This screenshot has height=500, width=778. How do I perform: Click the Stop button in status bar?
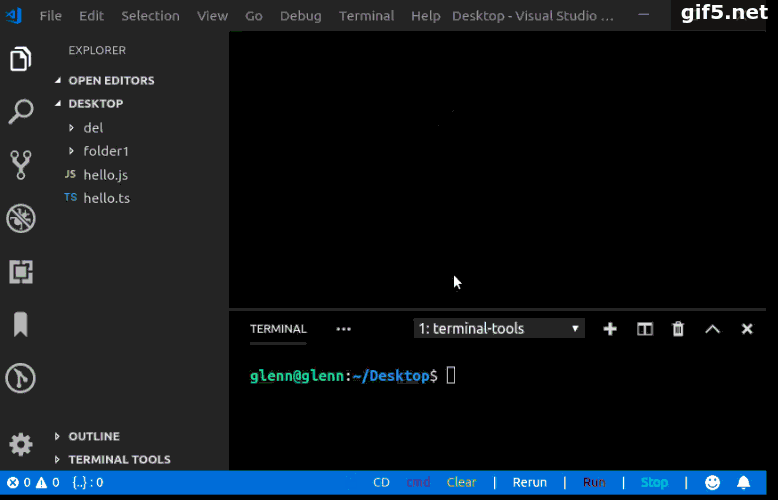654,482
